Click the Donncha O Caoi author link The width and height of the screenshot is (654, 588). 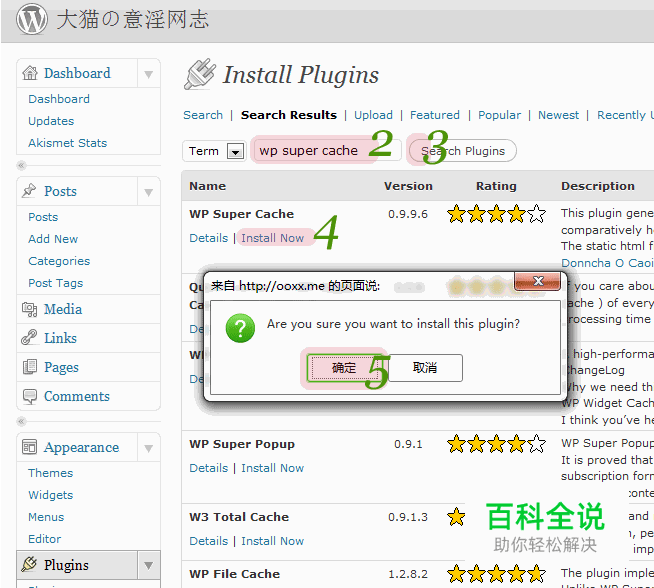tap(607, 263)
